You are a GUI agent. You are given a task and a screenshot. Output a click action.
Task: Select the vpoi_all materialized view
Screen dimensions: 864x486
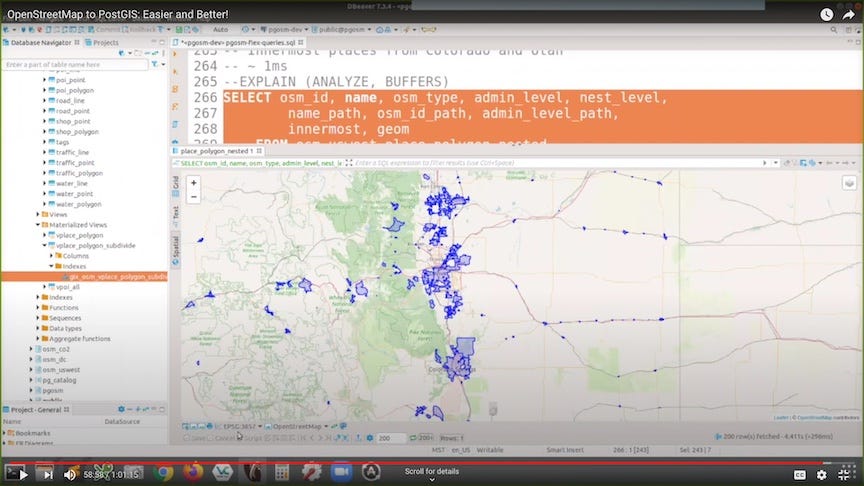pos(67,287)
